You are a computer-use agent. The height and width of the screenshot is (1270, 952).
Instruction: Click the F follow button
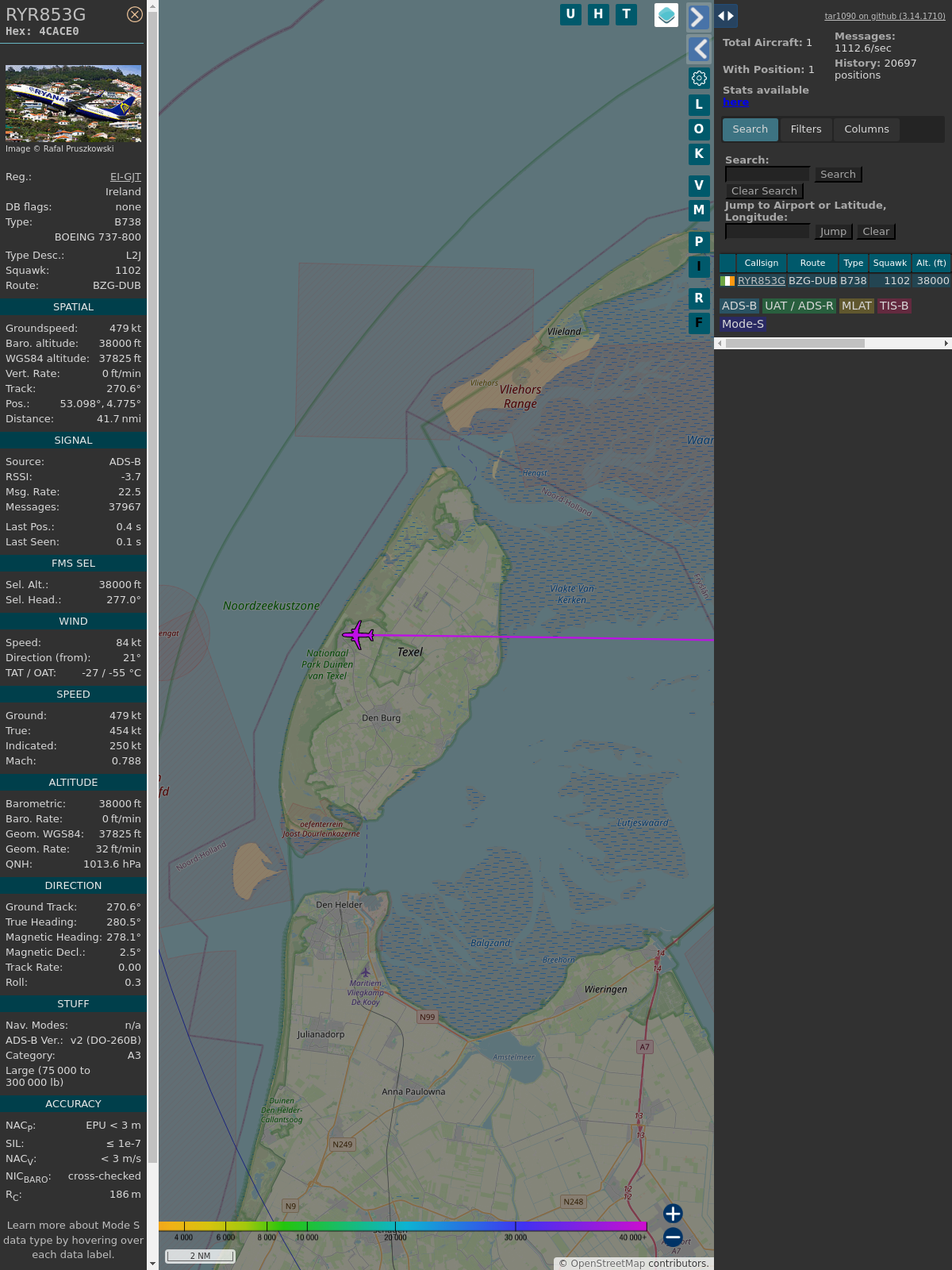[x=699, y=323]
